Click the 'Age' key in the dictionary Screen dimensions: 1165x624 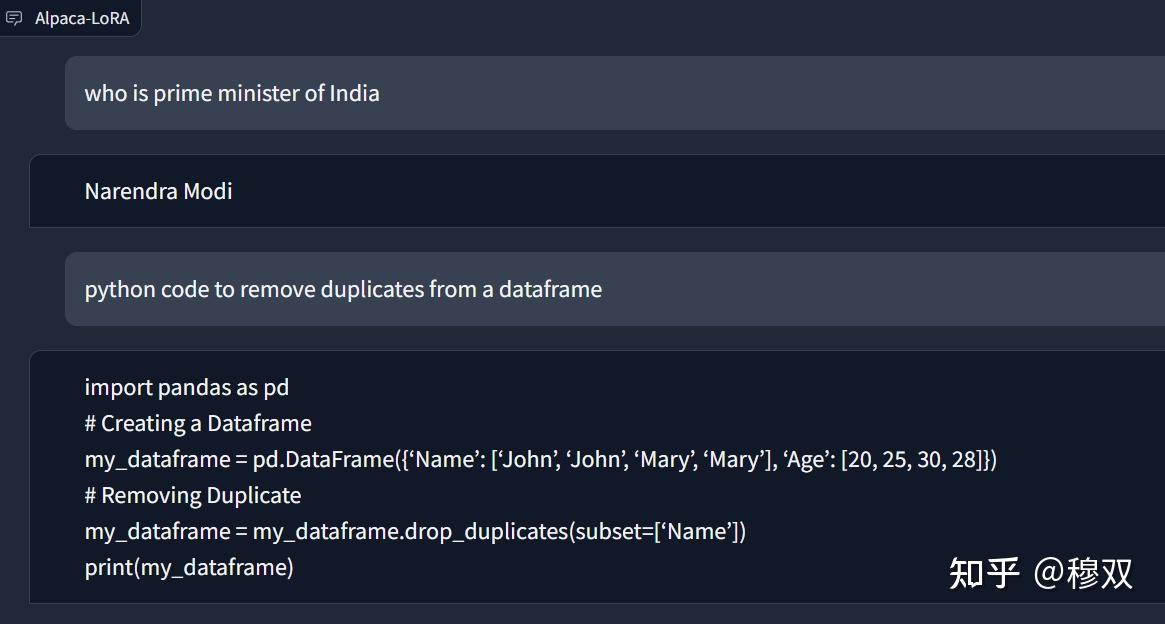[804, 460]
